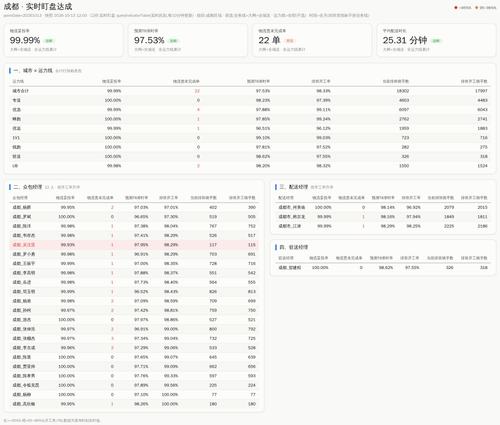Viewport: 500px width, 425px height.
Task: Select the 17997 cell in city total row
Action: coord(481,91)
